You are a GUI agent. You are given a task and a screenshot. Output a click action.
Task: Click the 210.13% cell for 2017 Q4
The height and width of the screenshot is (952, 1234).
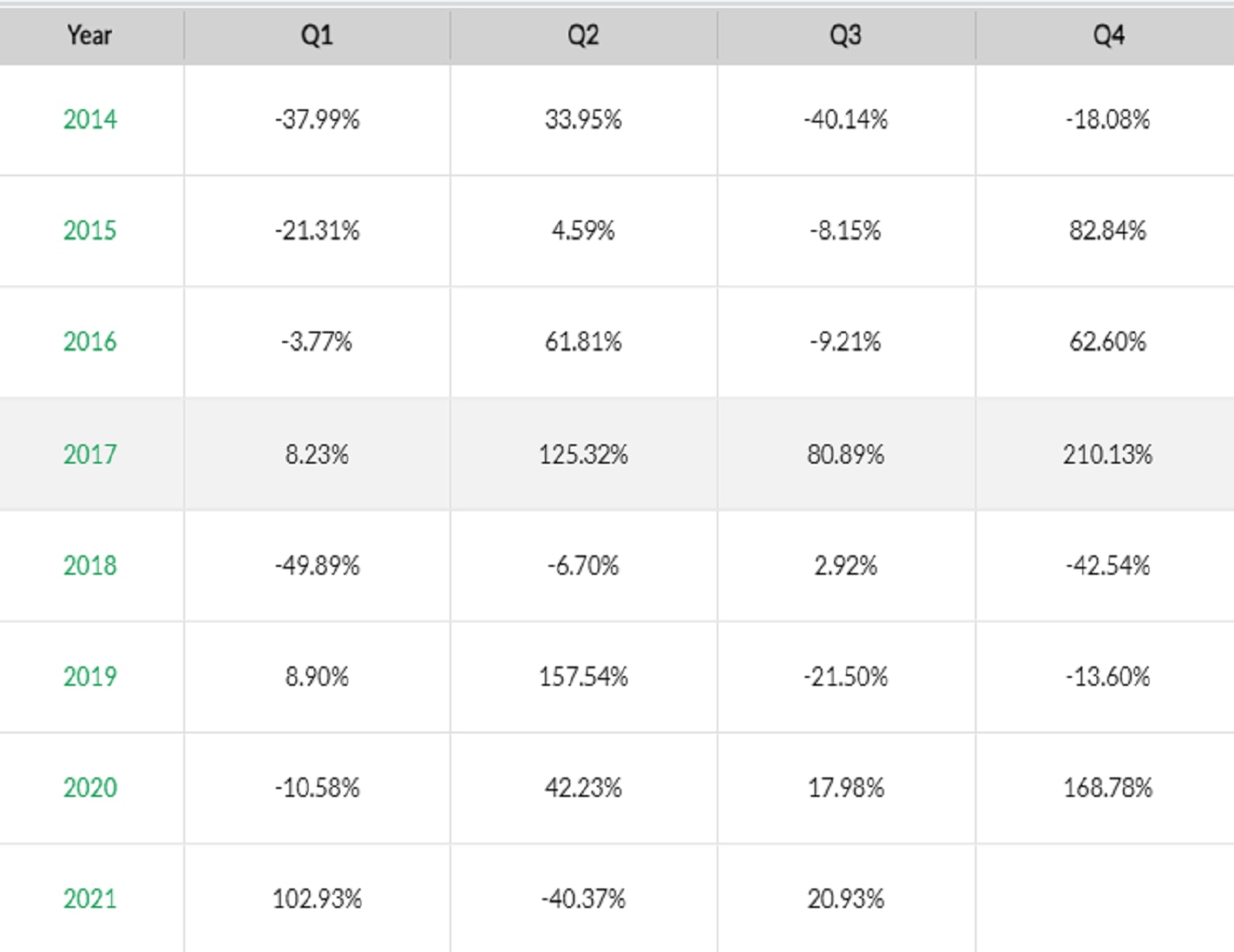pyautogui.click(x=1108, y=454)
